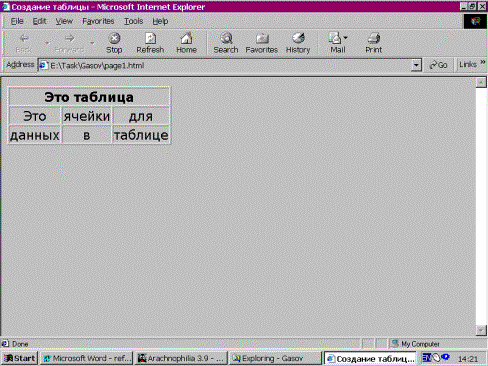The width and height of the screenshot is (488, 366).
Task: Click the 'Создание таблиц...' taskbar button
Action: [x=370, y=358]
